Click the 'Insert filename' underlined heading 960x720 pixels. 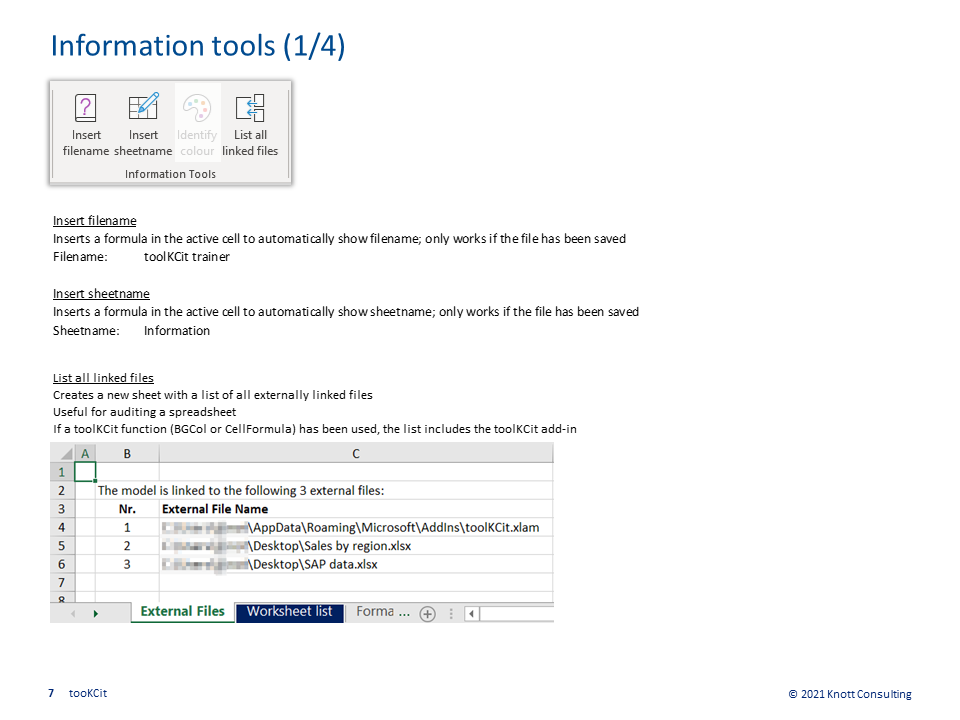(x=95, y=220)
